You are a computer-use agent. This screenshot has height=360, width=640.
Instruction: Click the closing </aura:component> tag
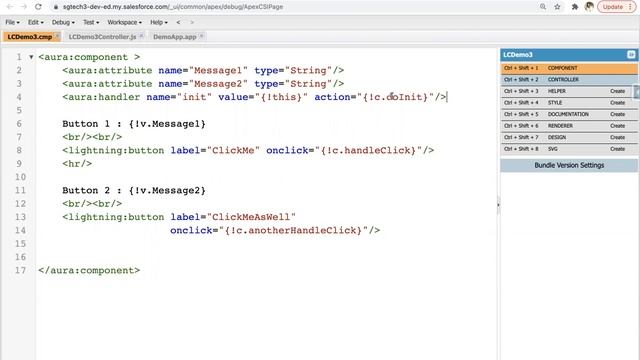89,270
